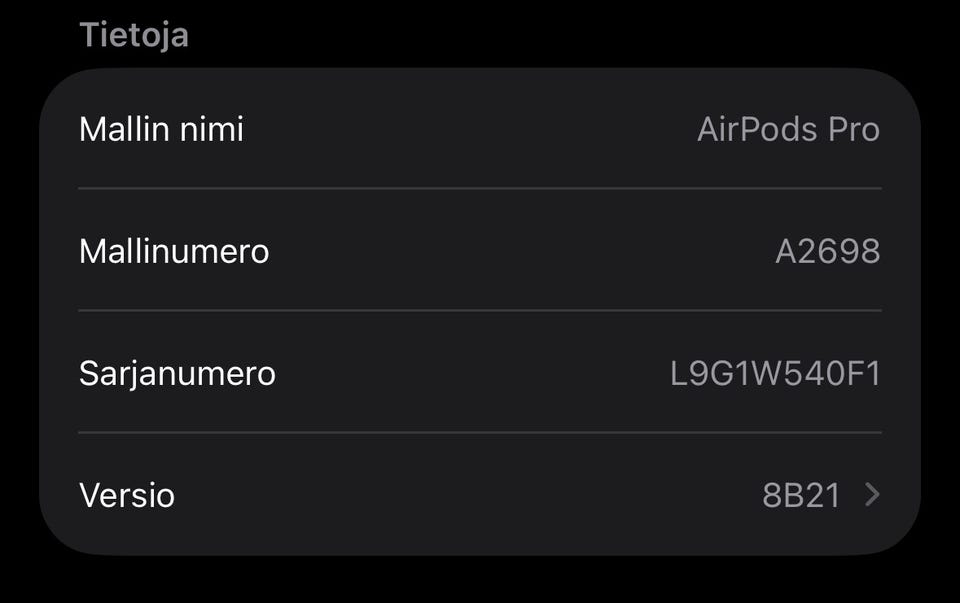Click the A2698 model number value
The image size is (960, 603).
827,251
